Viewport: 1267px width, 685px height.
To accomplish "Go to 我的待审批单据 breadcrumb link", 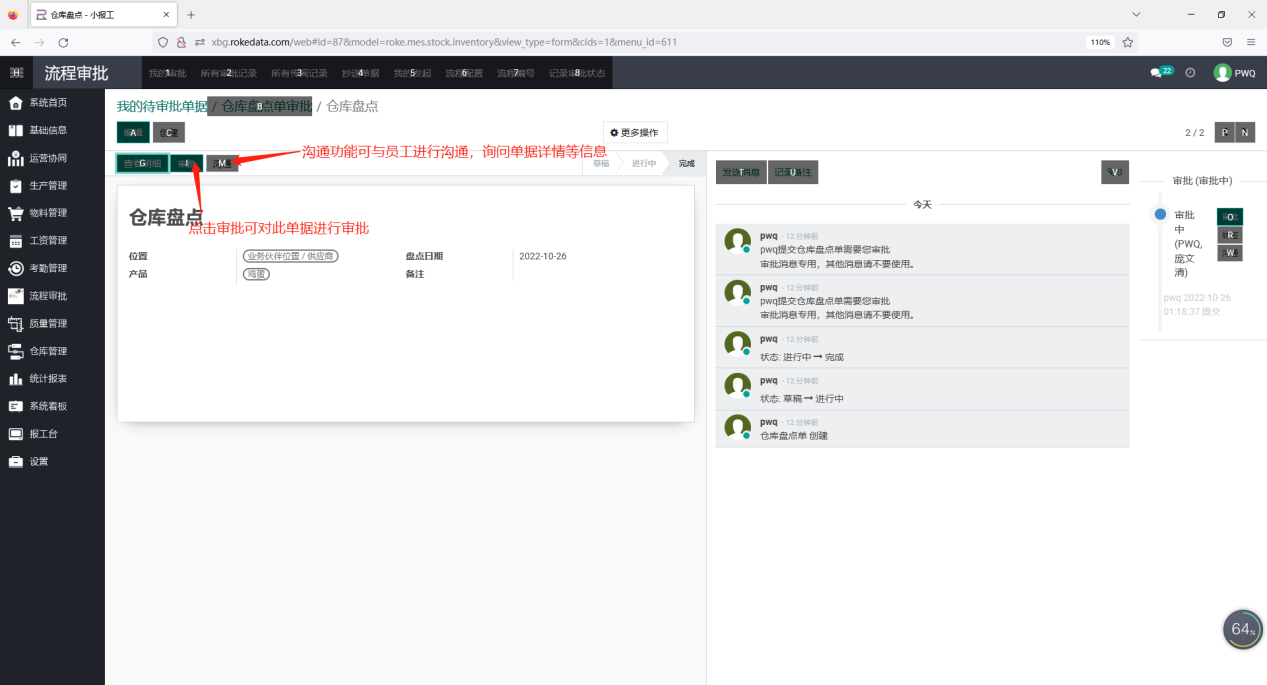I will [162, 106].
